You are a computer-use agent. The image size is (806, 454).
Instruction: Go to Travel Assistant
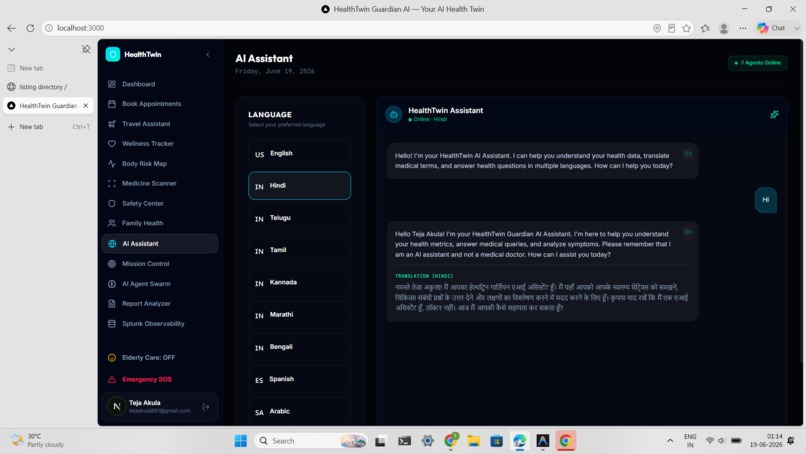tap(159, 124)
